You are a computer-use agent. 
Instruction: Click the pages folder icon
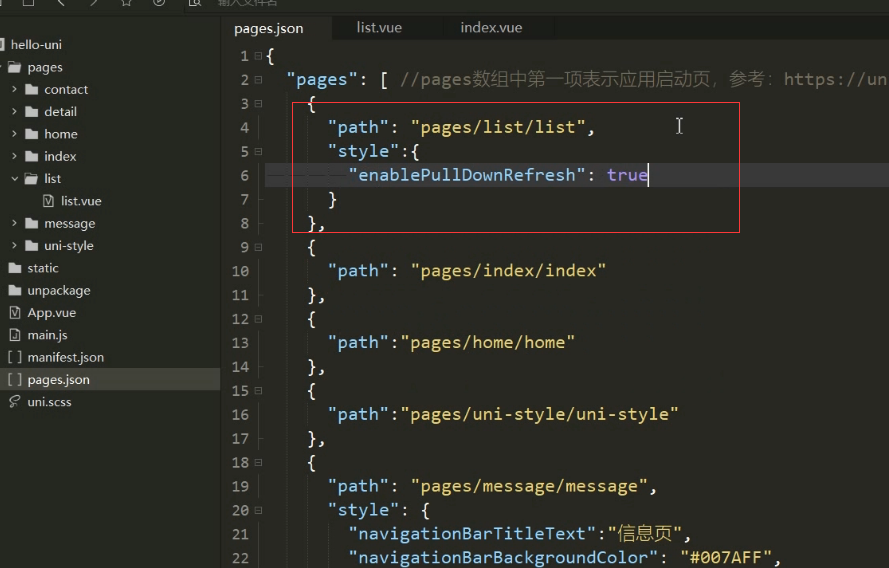tap(15, 67)
